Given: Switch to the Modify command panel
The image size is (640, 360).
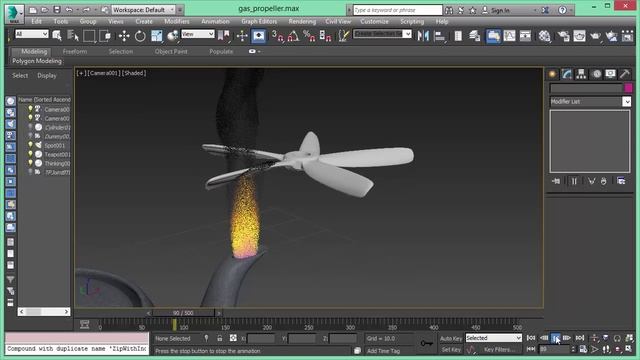Looking at the screenshot, I should [567, 74].
